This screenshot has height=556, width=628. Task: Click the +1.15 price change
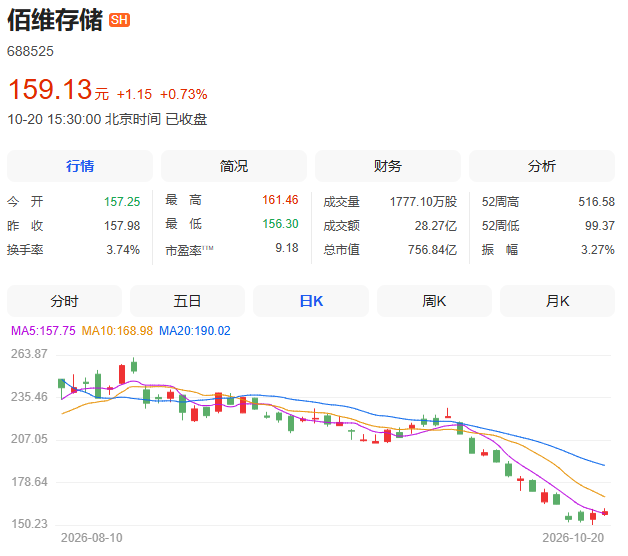(x=134, y=94)
